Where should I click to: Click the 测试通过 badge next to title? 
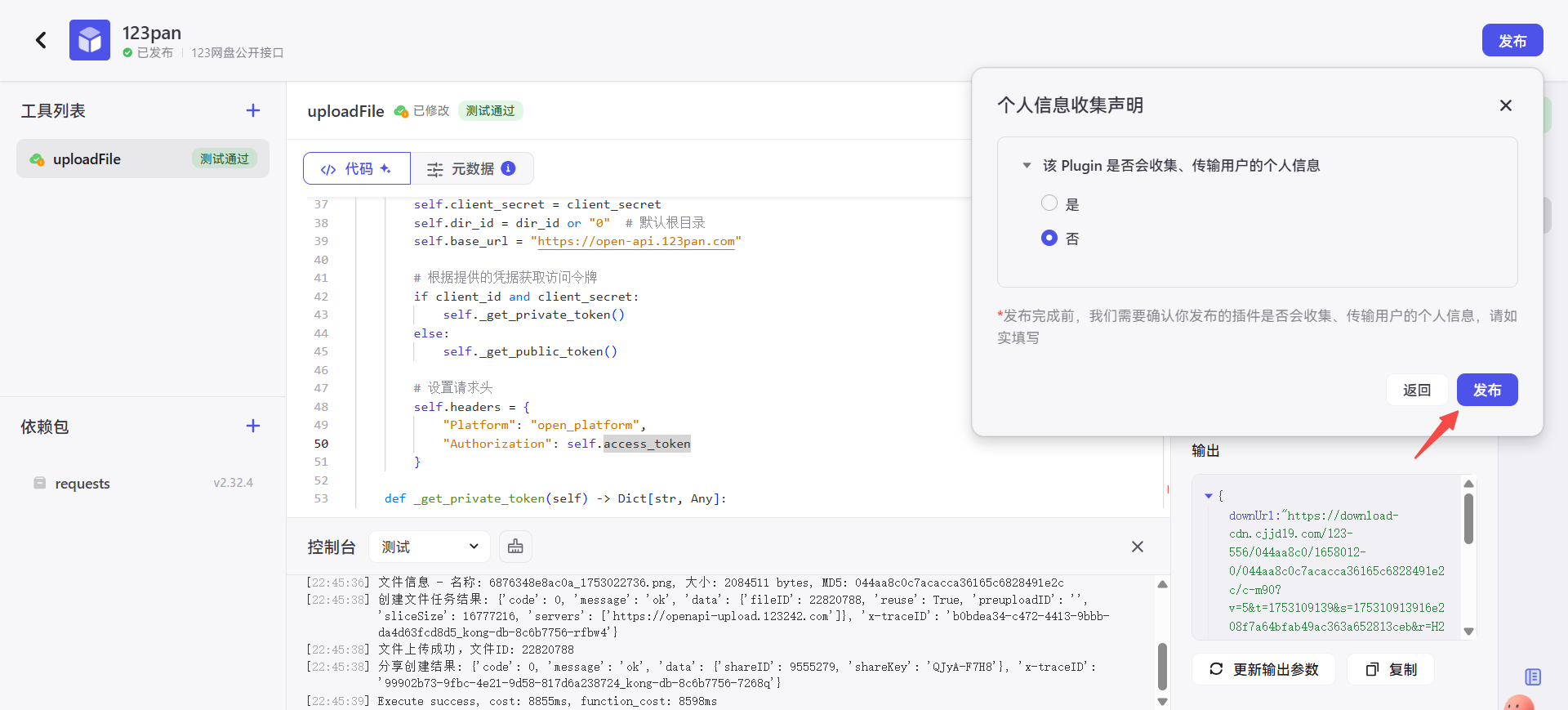pyautogui.click(x=490, y=110)
